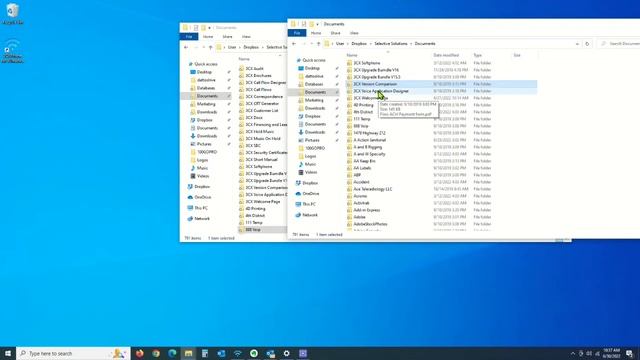Open Microsoft Edge from the taskbar
The image size is (640, 360).
tap(172, 353)
